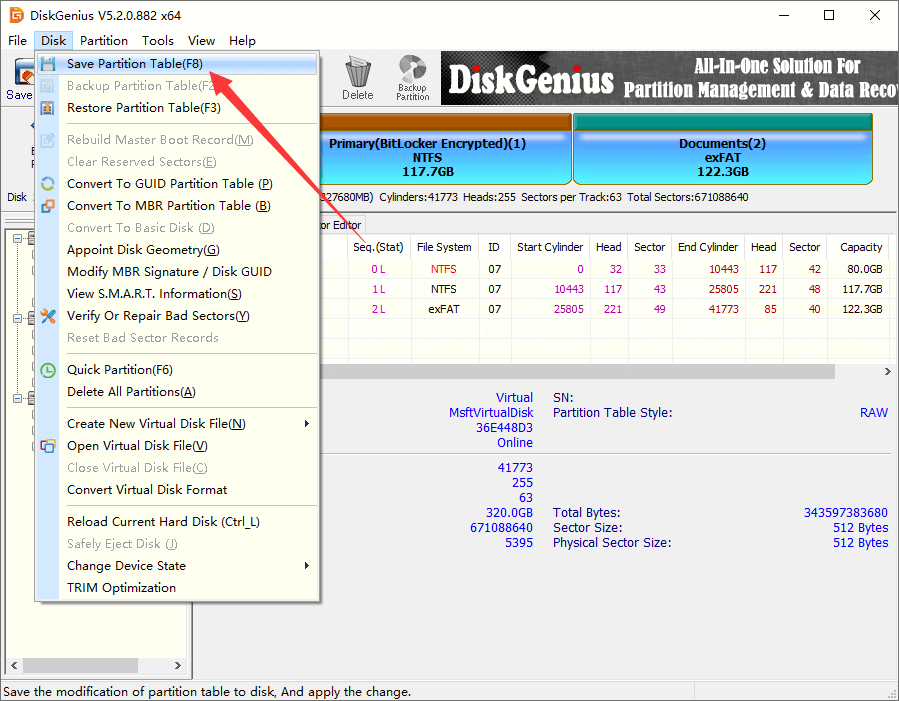Click Convert To GUID Partition Table
Viewport: 899px width, 701px height.
point(169,183)
